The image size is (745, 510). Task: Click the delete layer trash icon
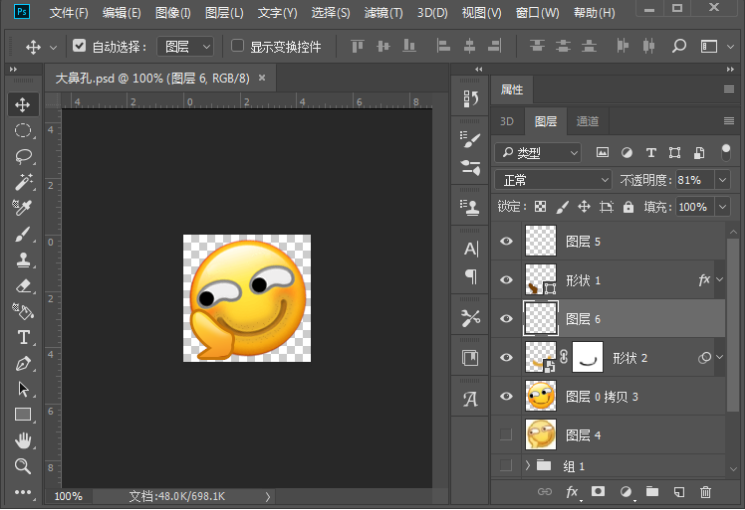(705, 492)
